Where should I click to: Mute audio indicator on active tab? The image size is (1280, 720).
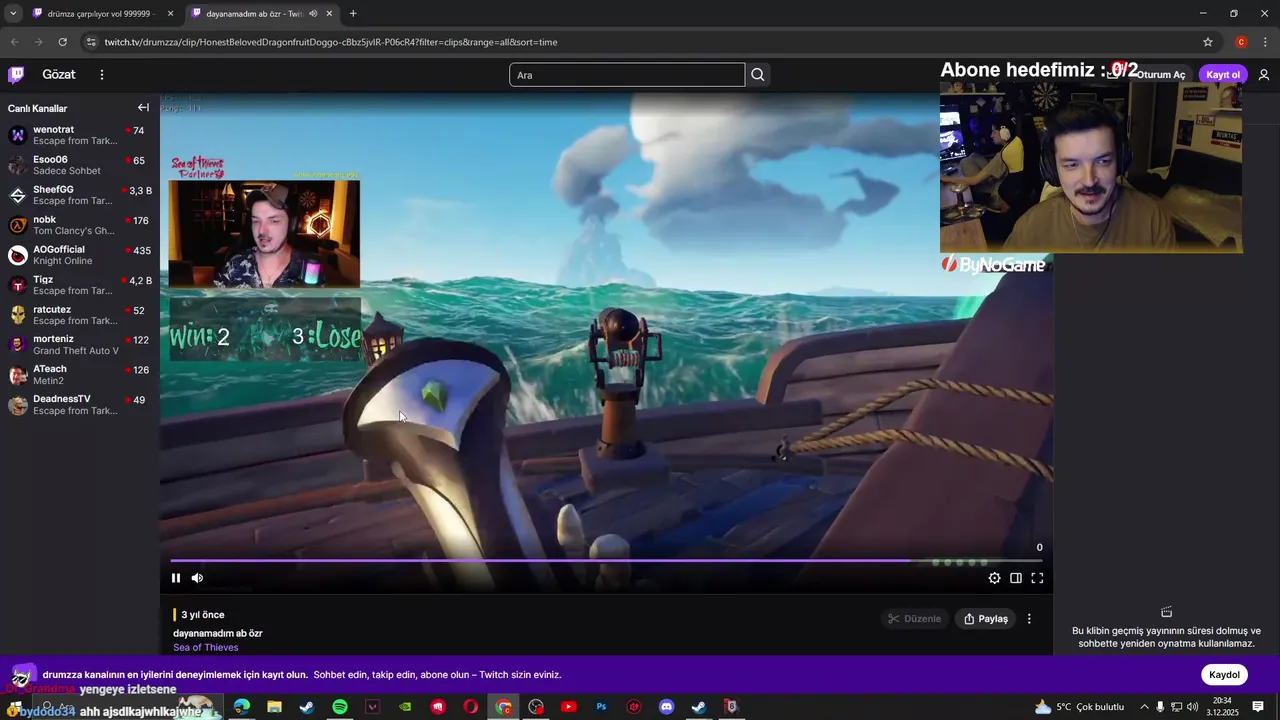coord(313,13)
